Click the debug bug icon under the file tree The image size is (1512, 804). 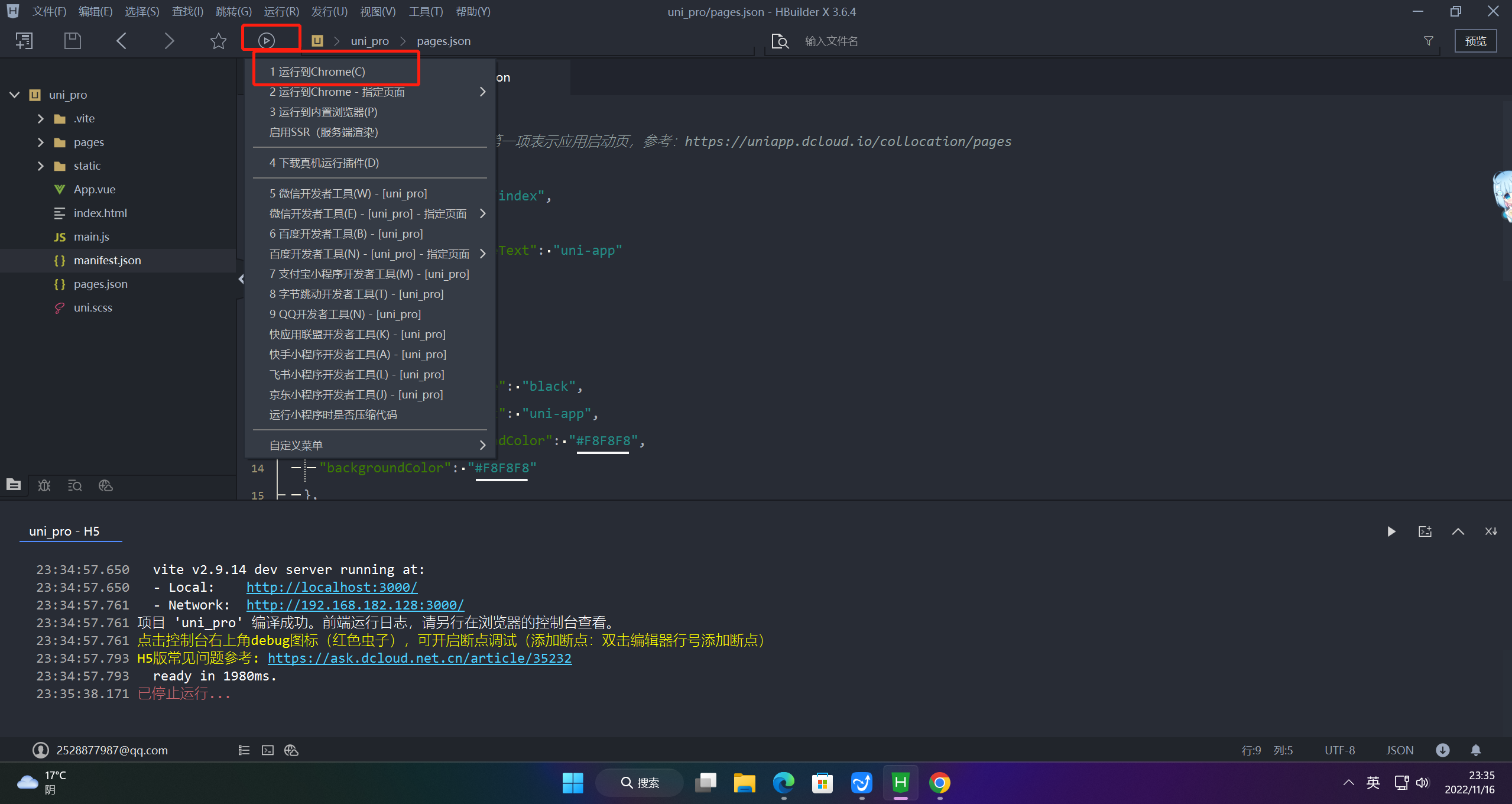(x=44, y=485)
